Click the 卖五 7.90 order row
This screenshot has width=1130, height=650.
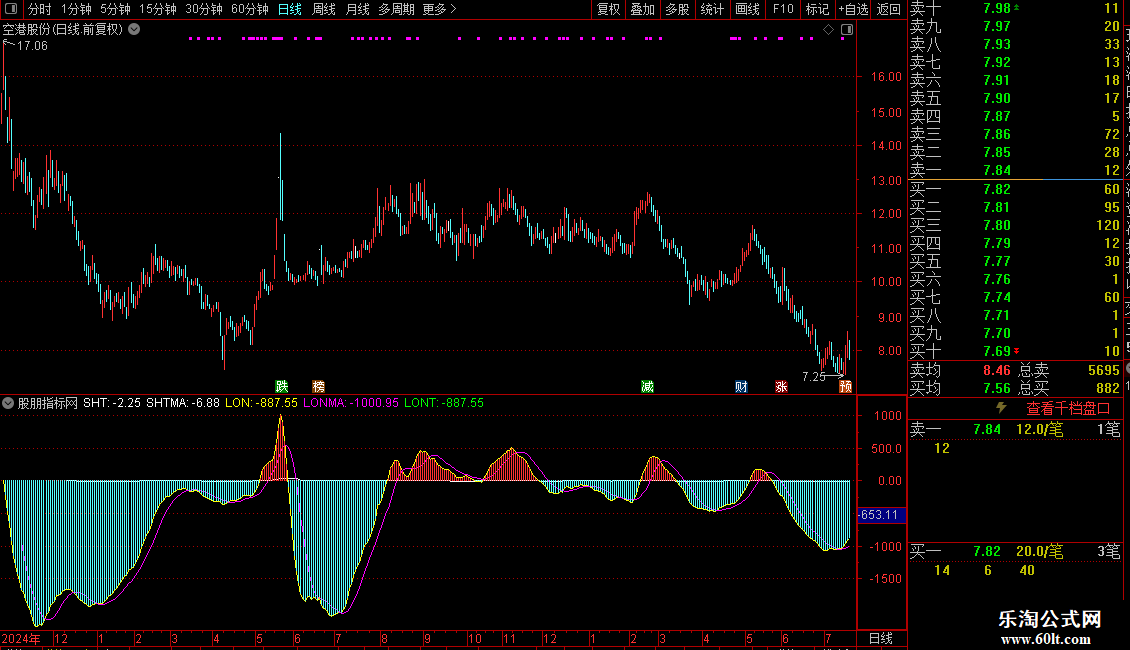click(x=1015, y=98)
